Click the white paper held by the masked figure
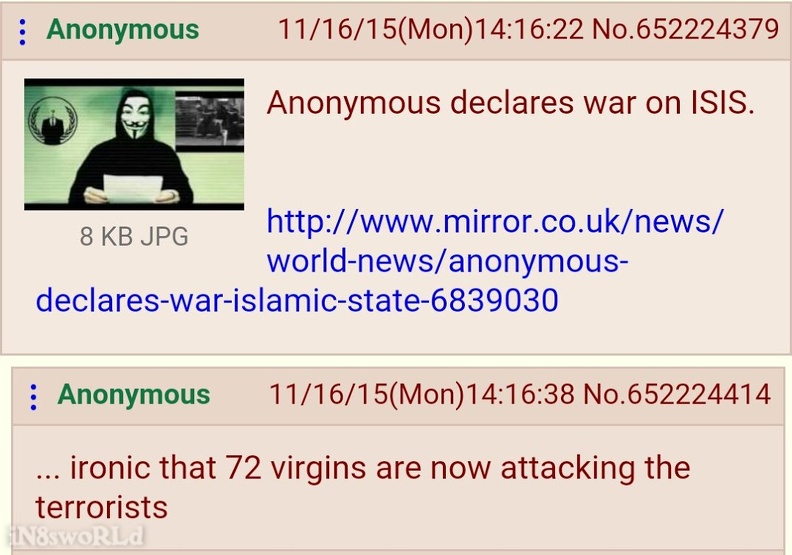Screen dimensions: 792x555 click(x=133, y=189)
